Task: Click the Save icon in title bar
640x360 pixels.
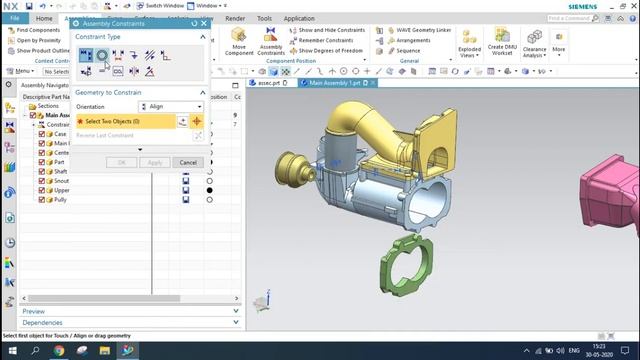Action: 29,6
